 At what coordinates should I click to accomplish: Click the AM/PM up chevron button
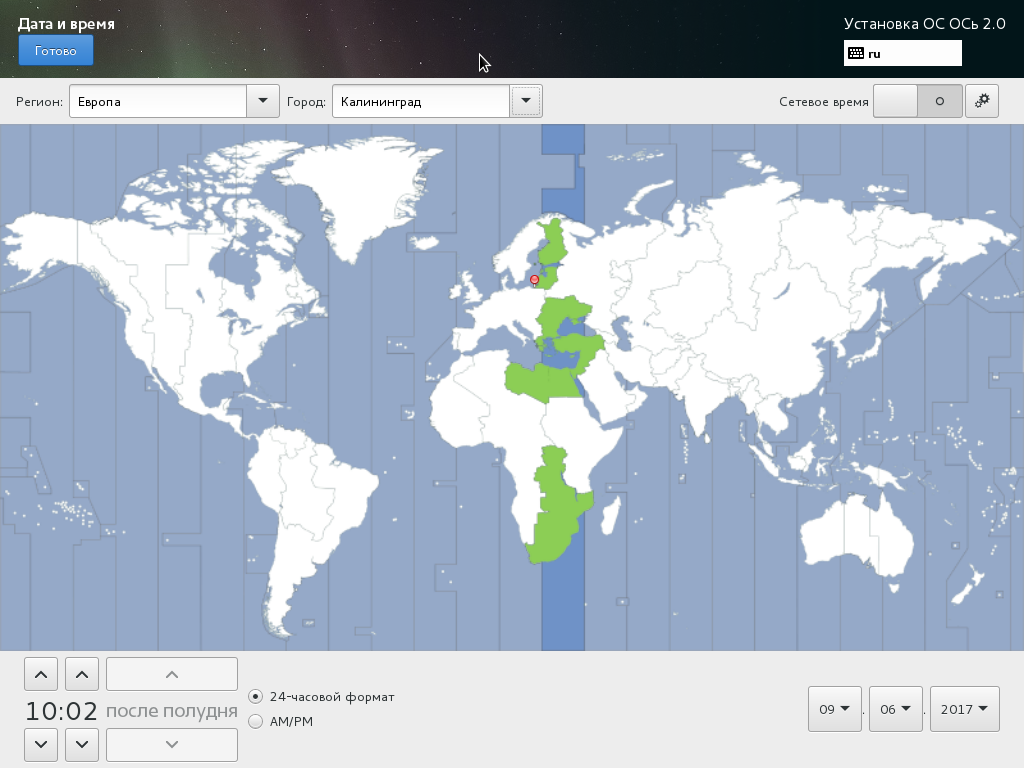pyautogui.click(x=172, y=674)
